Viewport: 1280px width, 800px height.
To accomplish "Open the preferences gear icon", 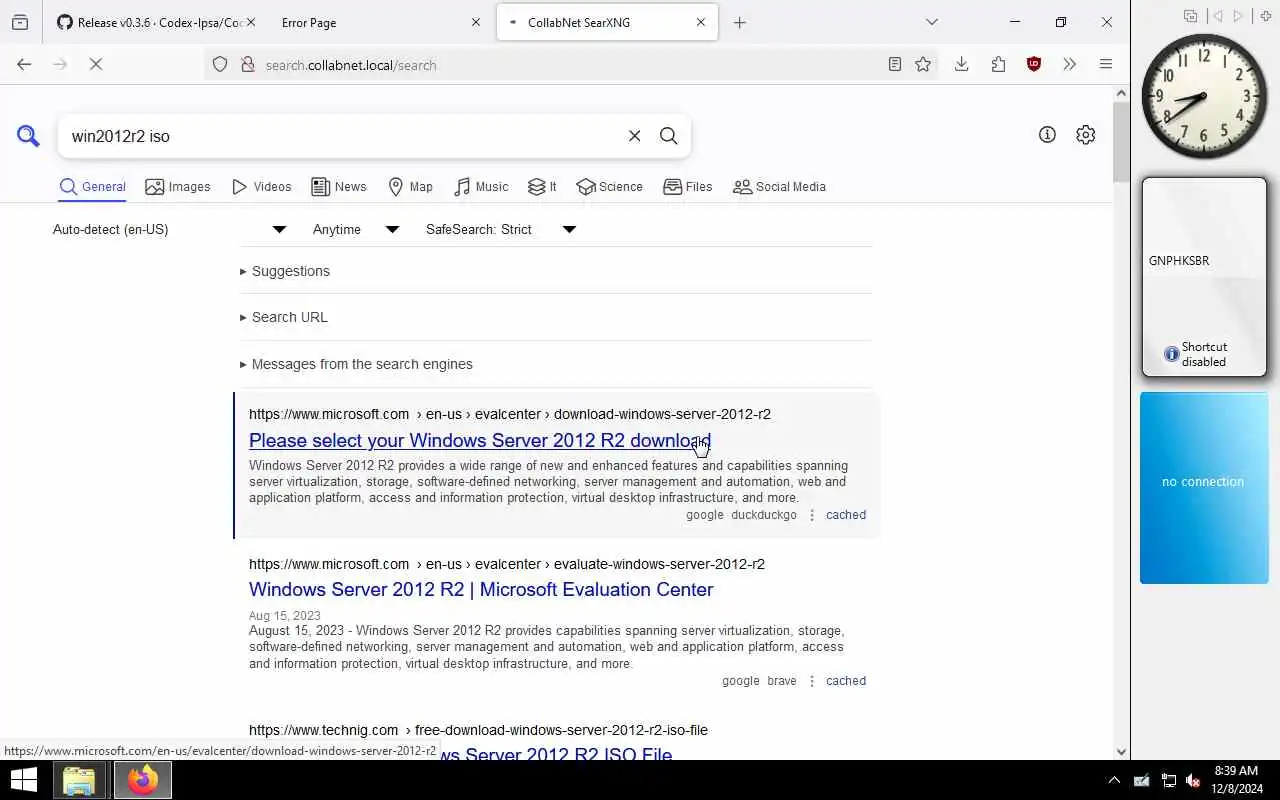I will click(1085, 135).
